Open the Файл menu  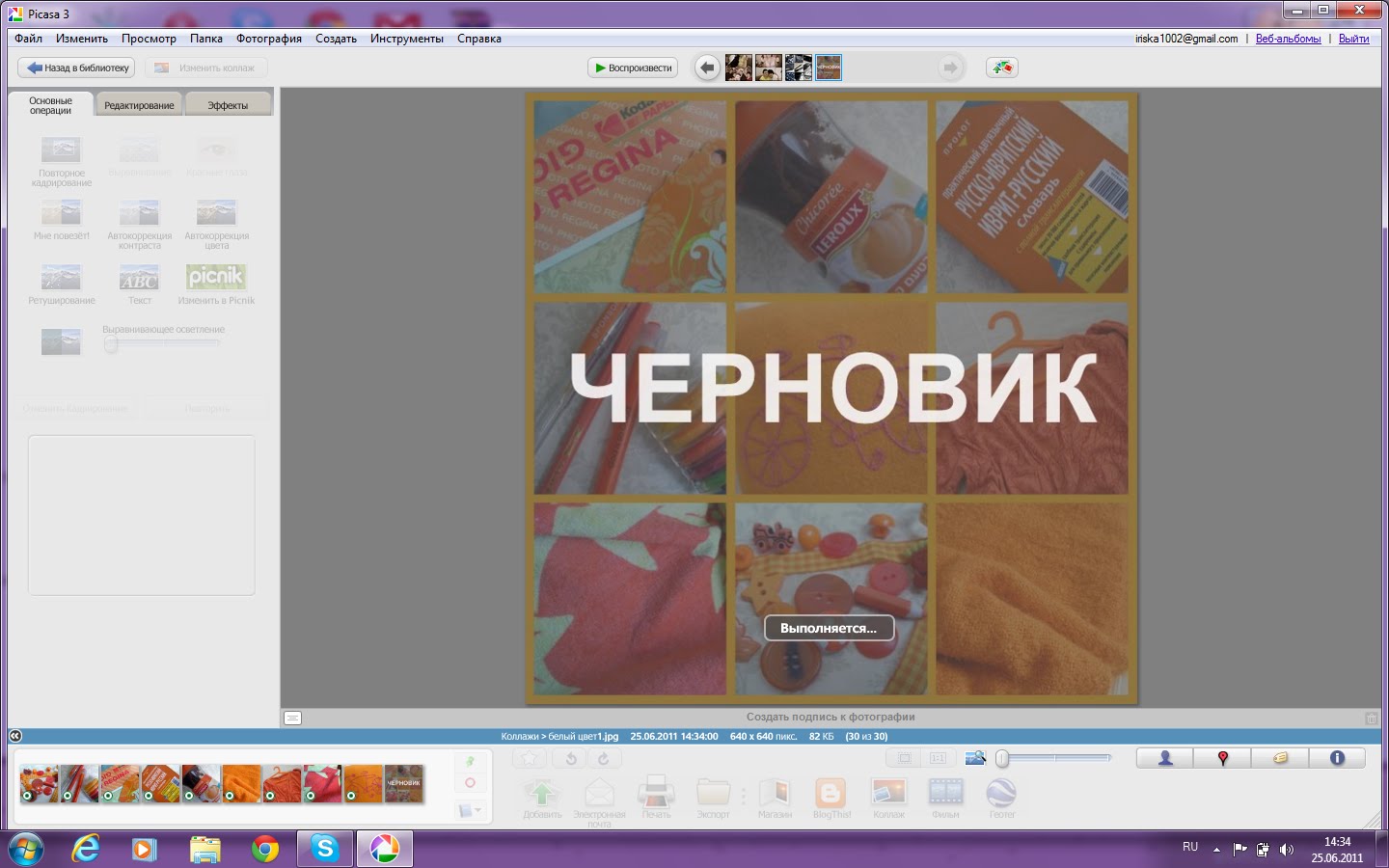pyautogui.click(x=28, y=39)
